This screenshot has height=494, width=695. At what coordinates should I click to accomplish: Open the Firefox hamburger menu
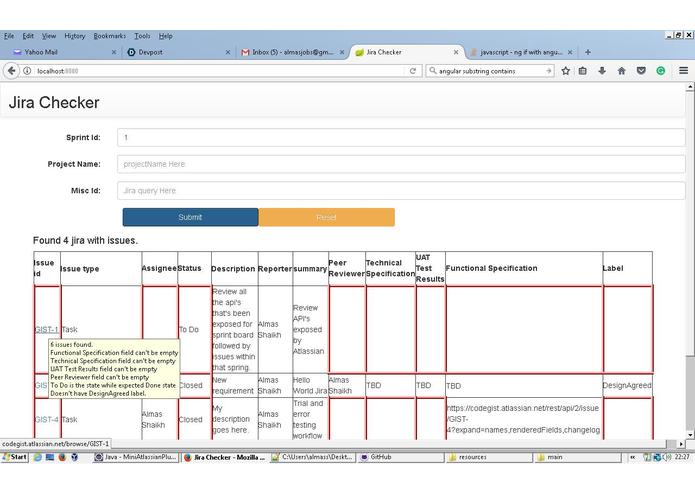pyautogui.click(x=683, y=71)
